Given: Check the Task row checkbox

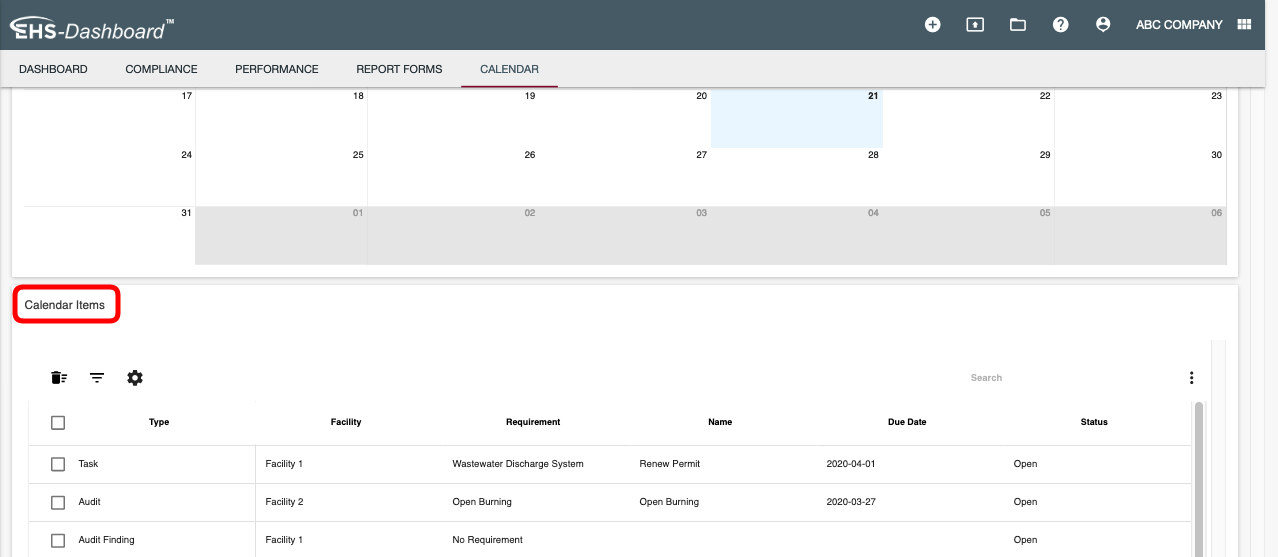Looking at the screenshot, I should pyautogui.click(x=58, y=464).
